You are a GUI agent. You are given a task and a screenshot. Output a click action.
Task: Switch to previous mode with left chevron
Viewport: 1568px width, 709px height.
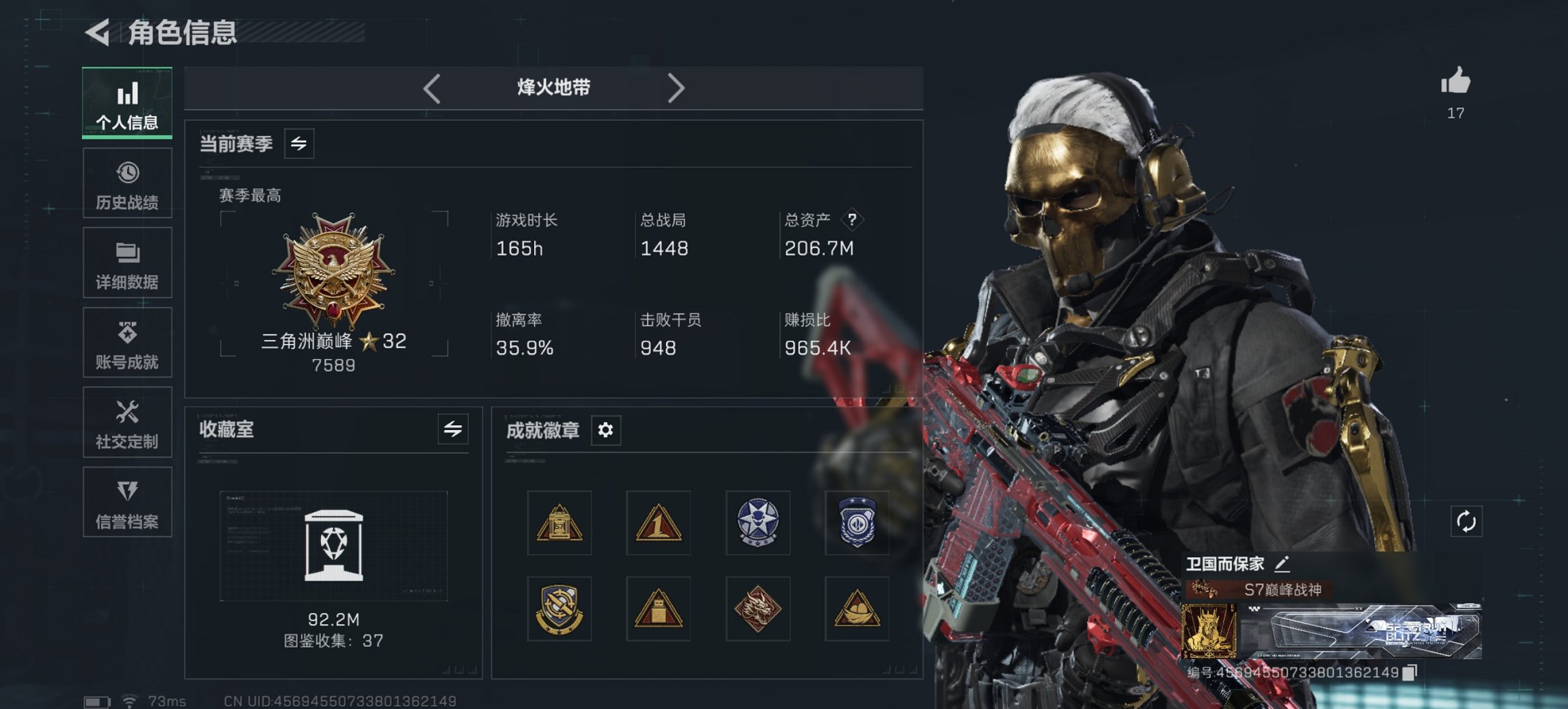point(432,88)
